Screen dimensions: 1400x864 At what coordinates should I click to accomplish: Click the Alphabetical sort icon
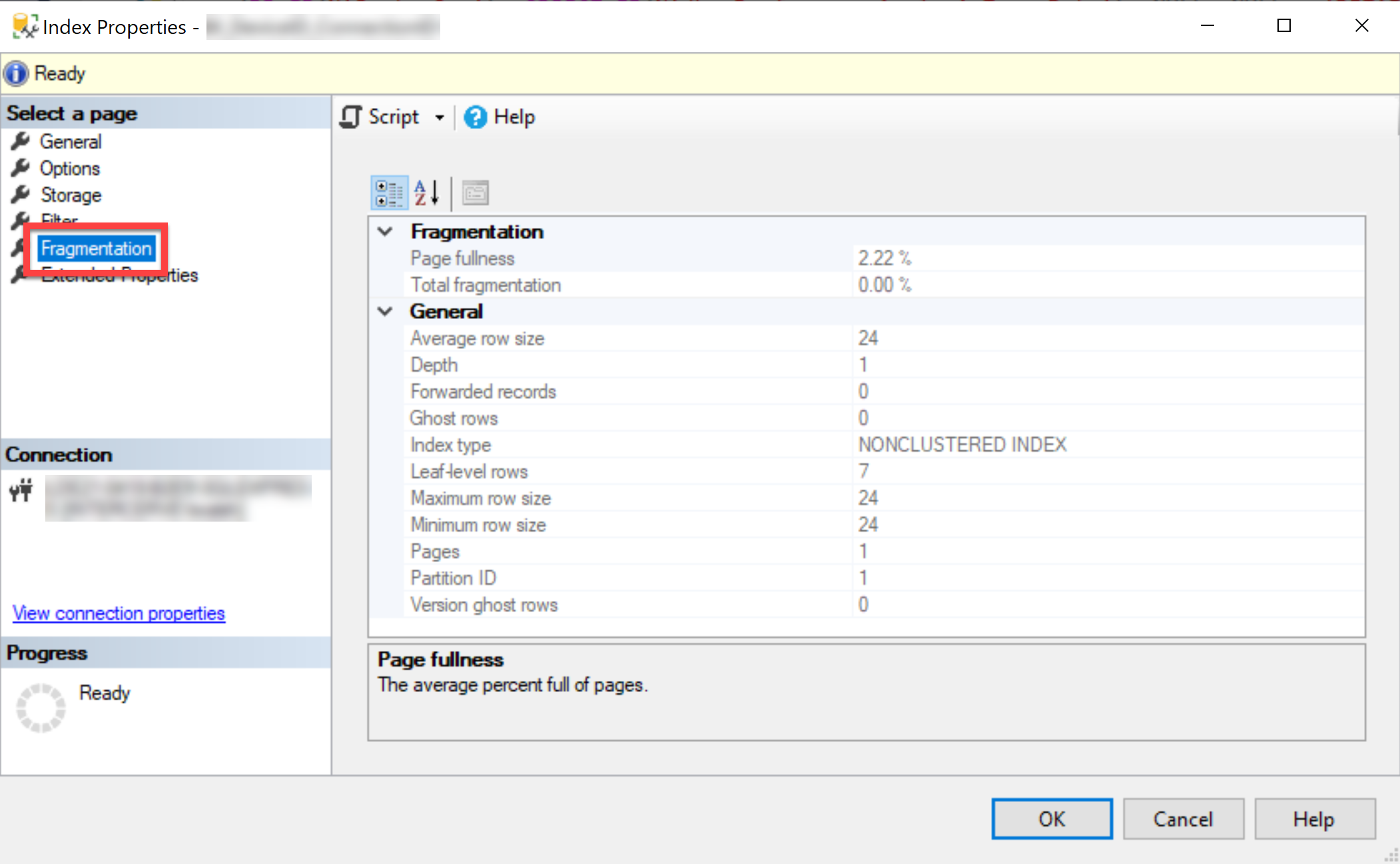click(426, 193)
